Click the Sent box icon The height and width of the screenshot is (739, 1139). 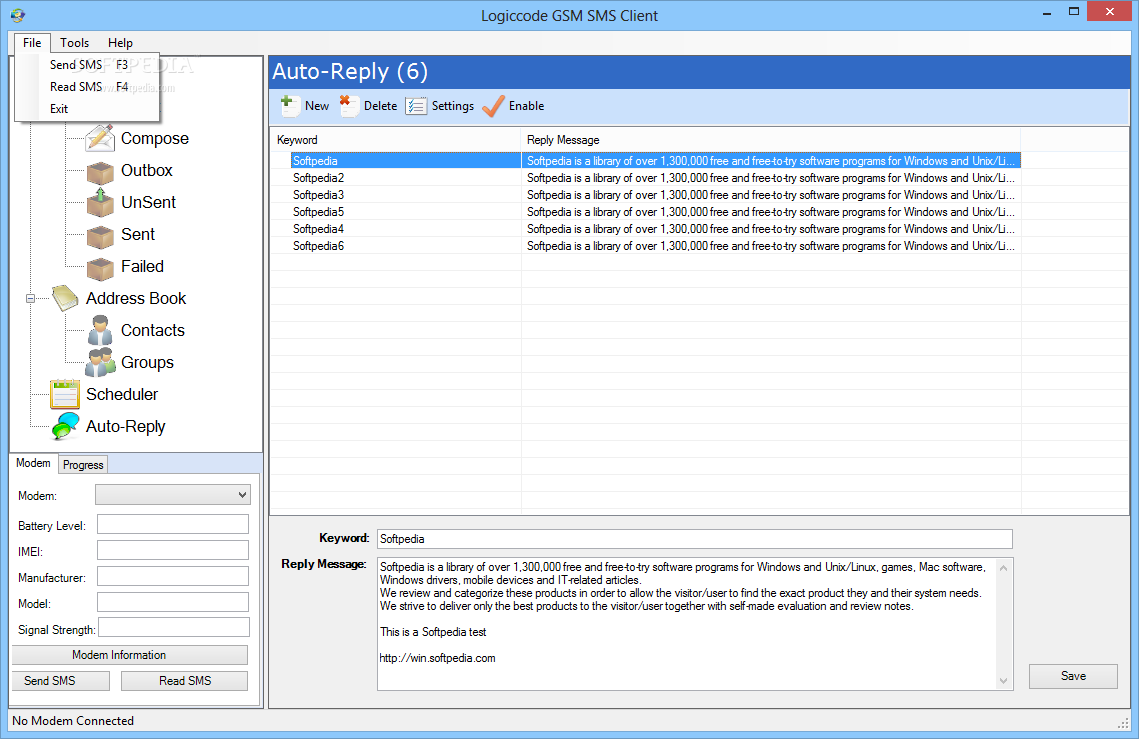click(100, 237)
